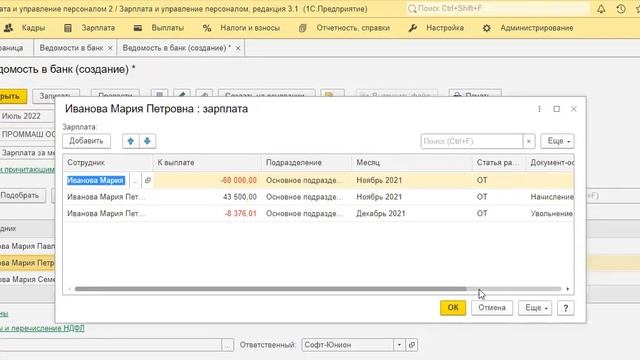Open Отчетность, справки section
Viewport: 640px width, 360px height.
pos(344,28)
